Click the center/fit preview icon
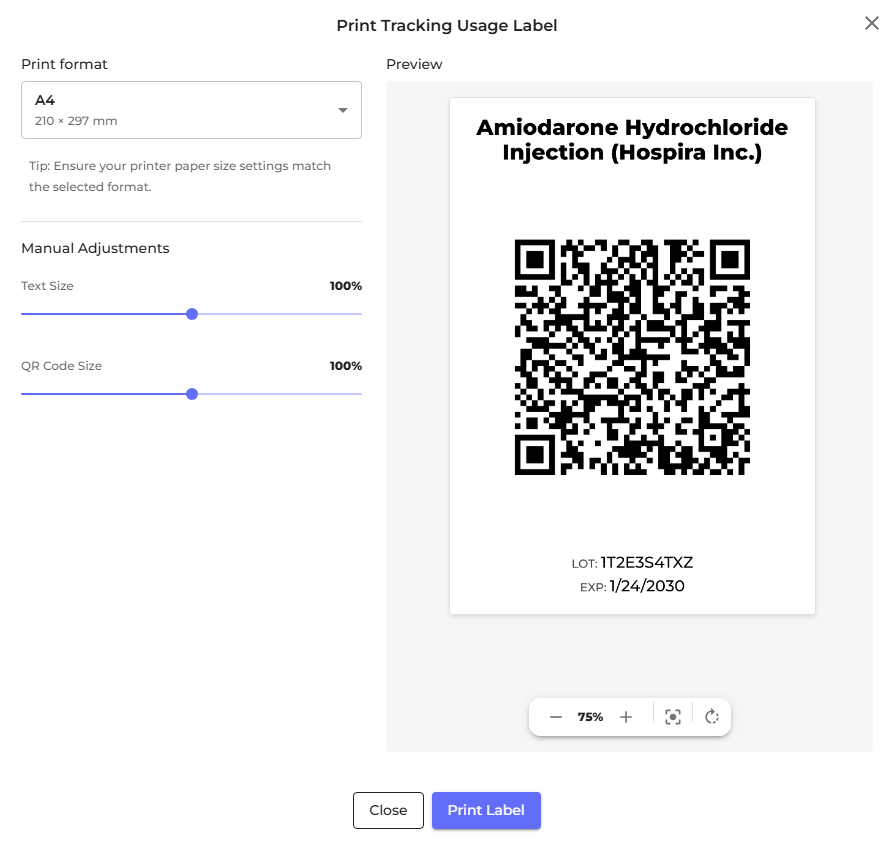This screenshot has width=893, height=851. pos(673,717)
